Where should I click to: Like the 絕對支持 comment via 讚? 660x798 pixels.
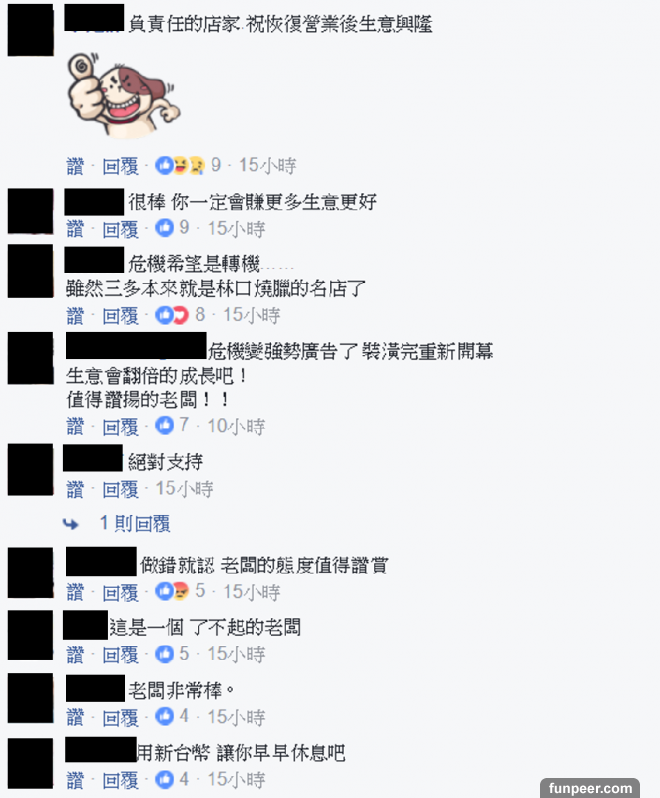tap(75, 489)
